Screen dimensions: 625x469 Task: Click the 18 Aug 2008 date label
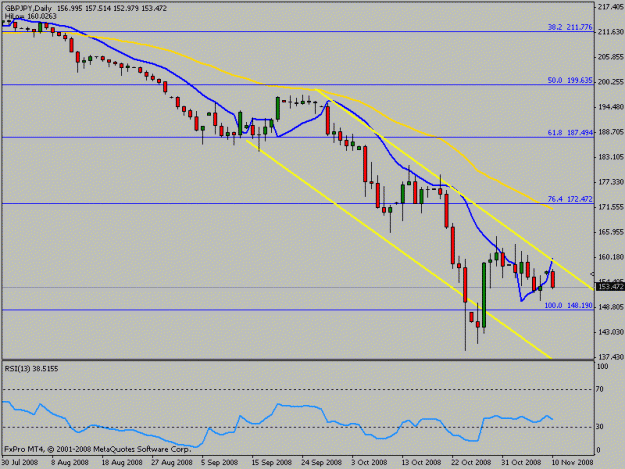(x=122, y=463)
